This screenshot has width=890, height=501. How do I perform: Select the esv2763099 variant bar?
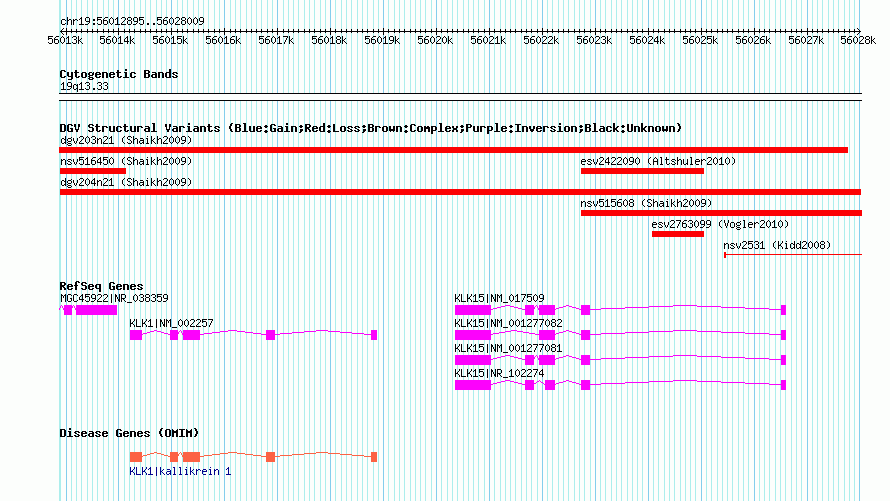click(x=678, y=234)
